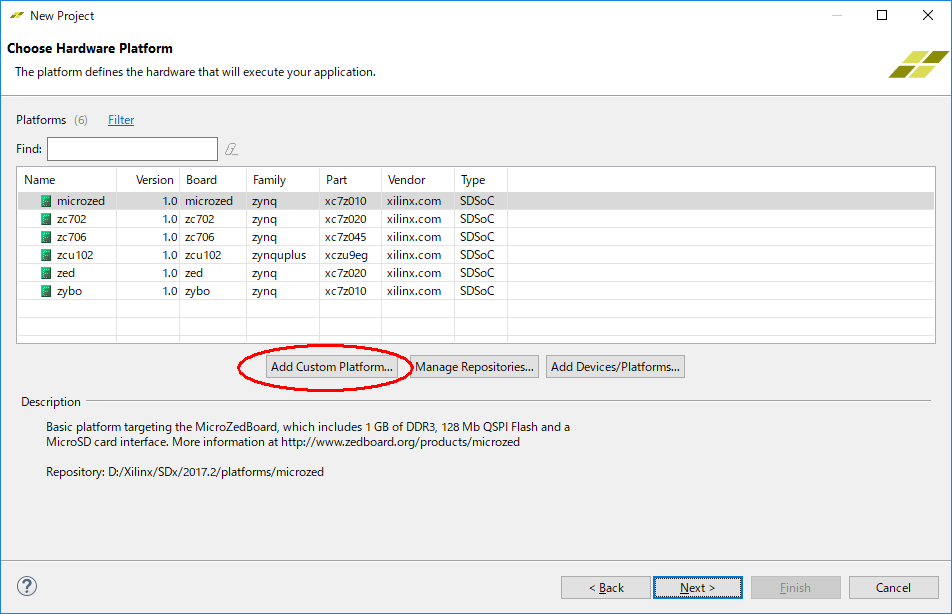Cancel the New Project wizard
The image size is (952, 614).
tap(893, 587)
